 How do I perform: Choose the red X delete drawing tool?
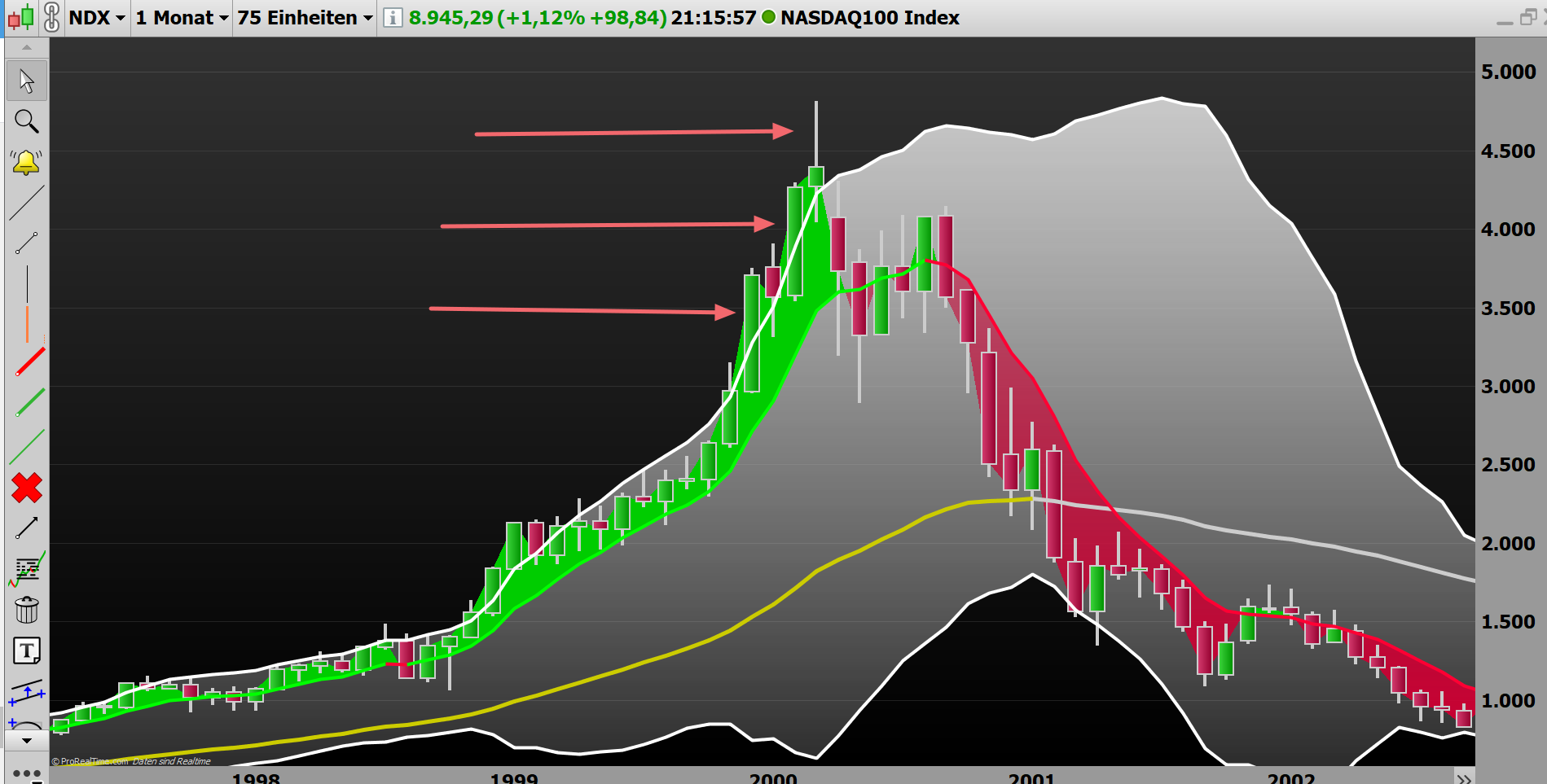pos(27,487)
